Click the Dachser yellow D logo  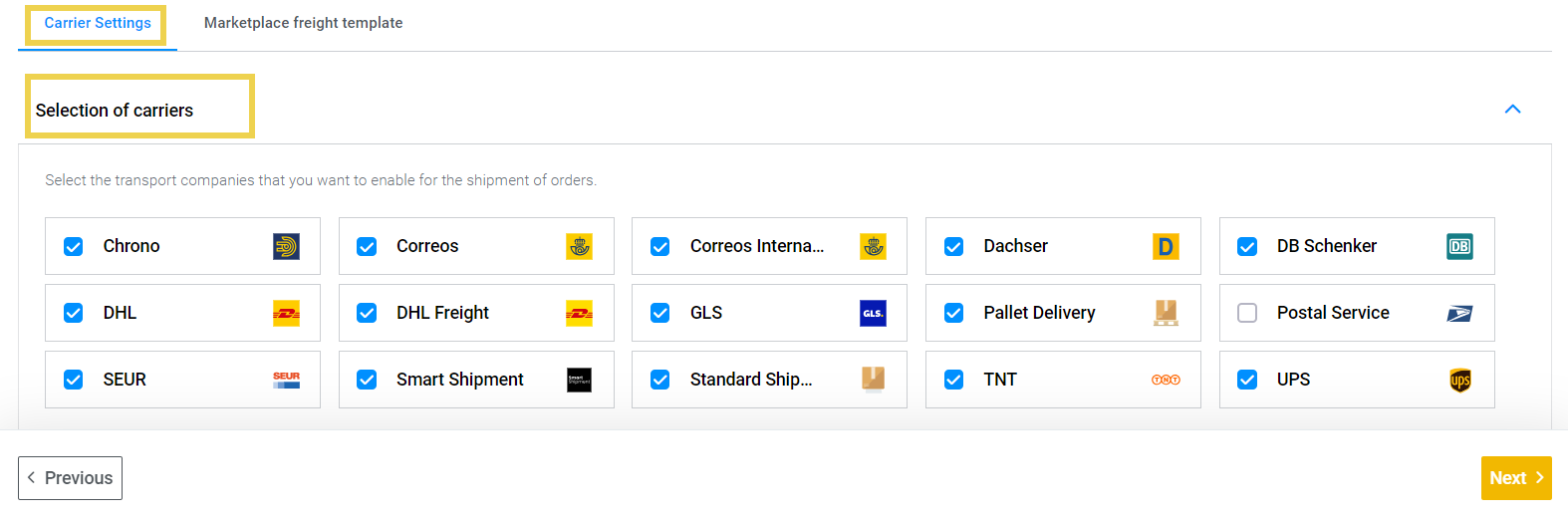coord(1166,246)
